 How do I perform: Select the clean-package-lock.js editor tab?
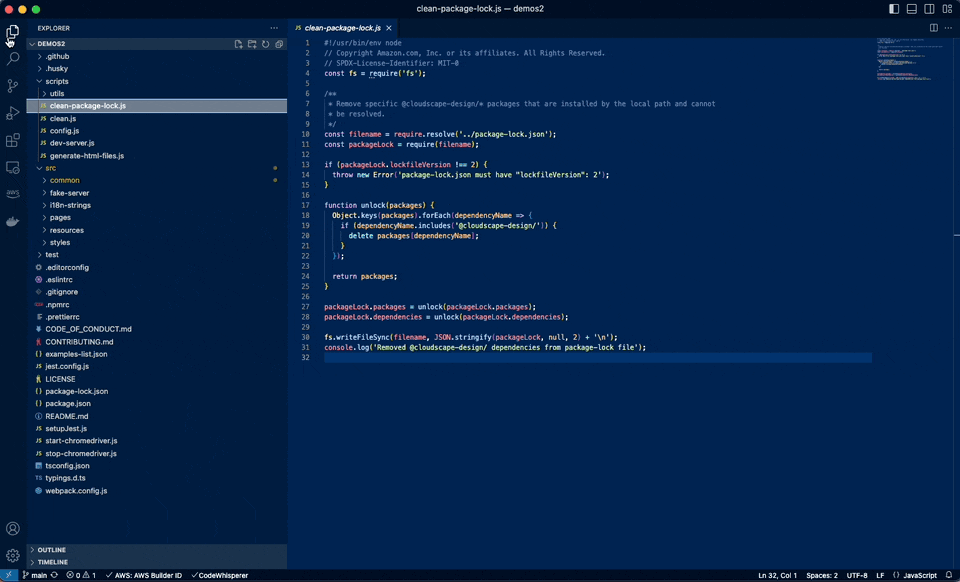pyautogui.click(x=342, y=28)
